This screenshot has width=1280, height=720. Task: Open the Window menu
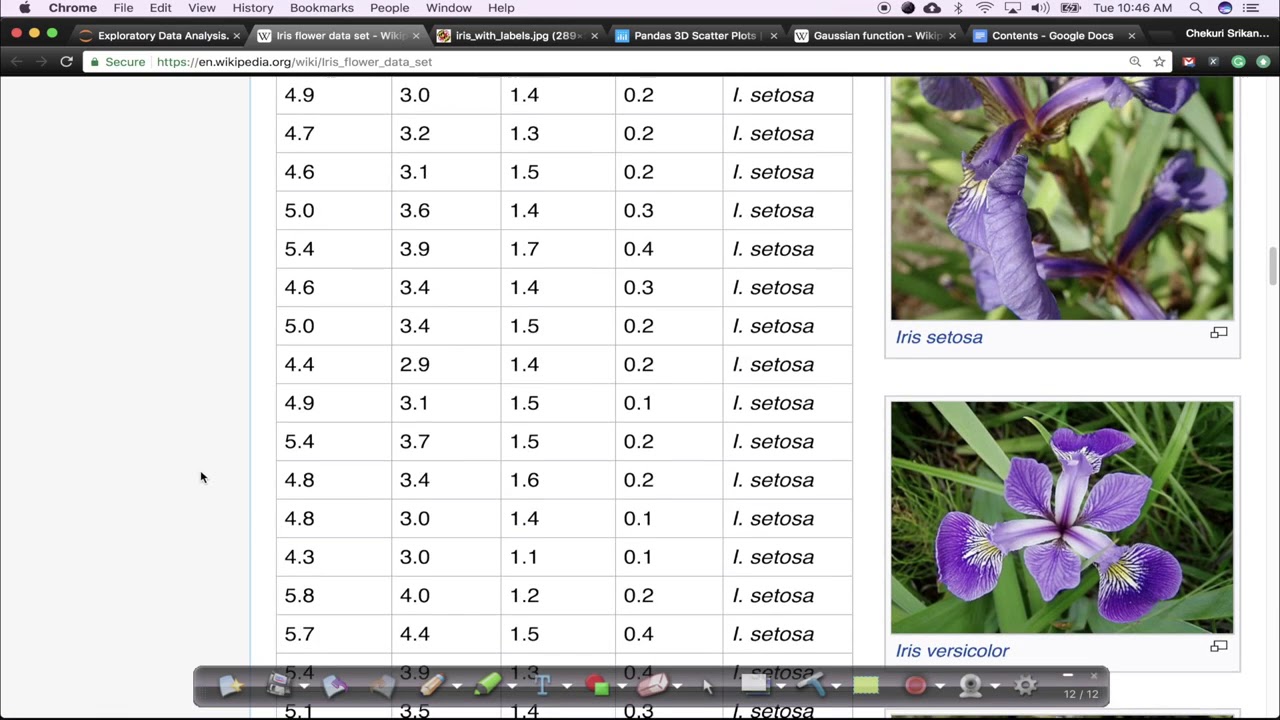pos(449,8)
